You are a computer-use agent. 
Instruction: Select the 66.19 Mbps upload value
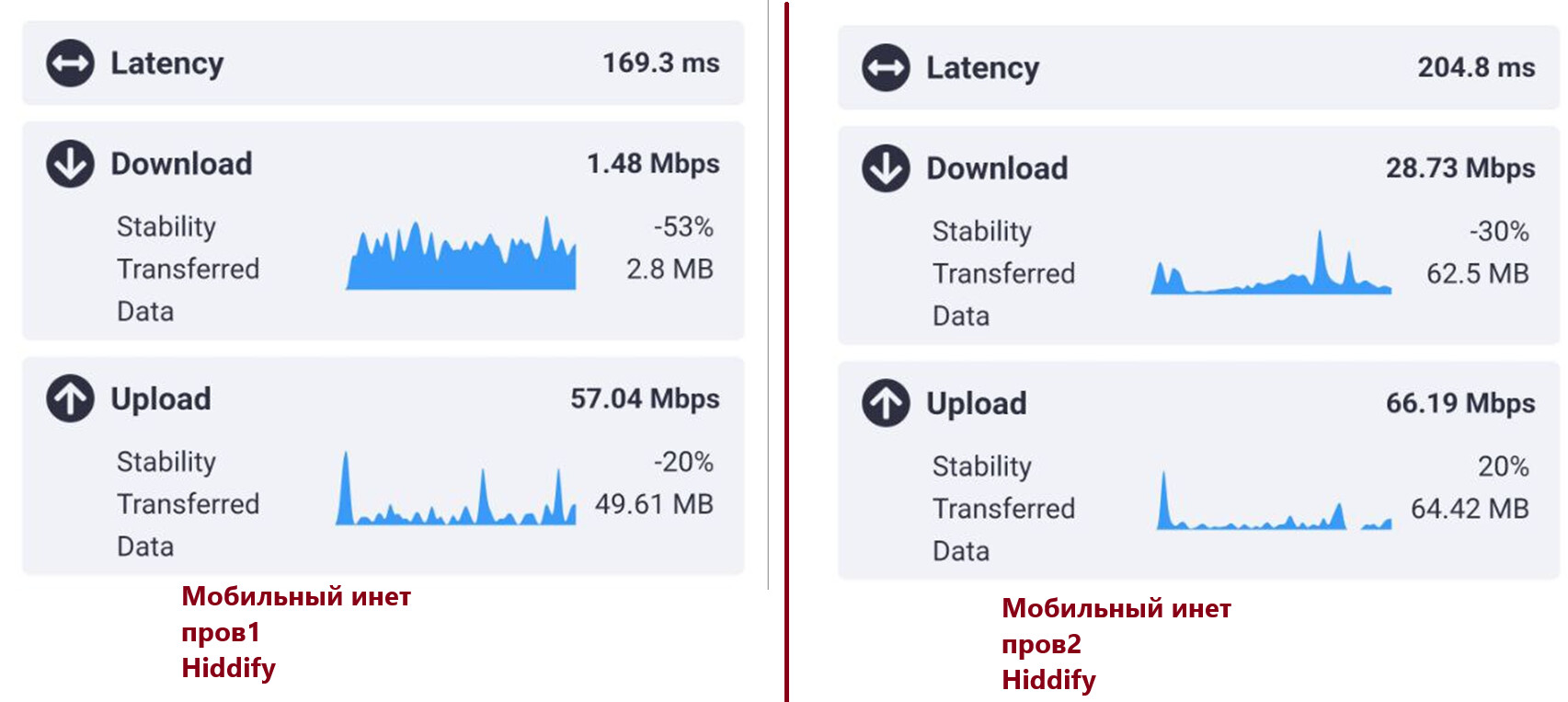point(1460,403)
